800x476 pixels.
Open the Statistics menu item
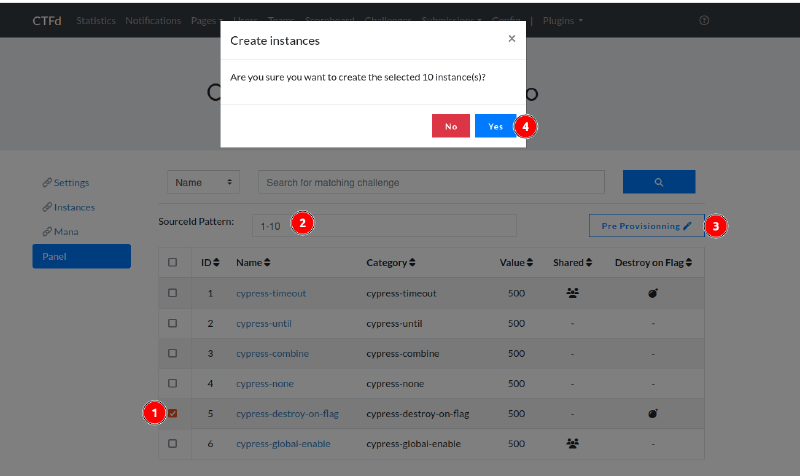point(96,20)
